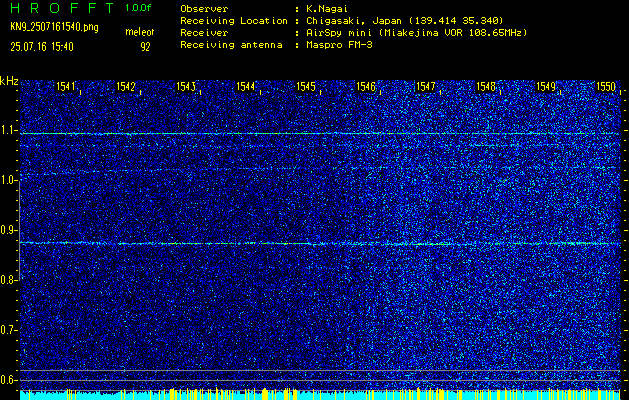Click the HROFFT title text
629x400 pixels.
(x=63, y=8)
